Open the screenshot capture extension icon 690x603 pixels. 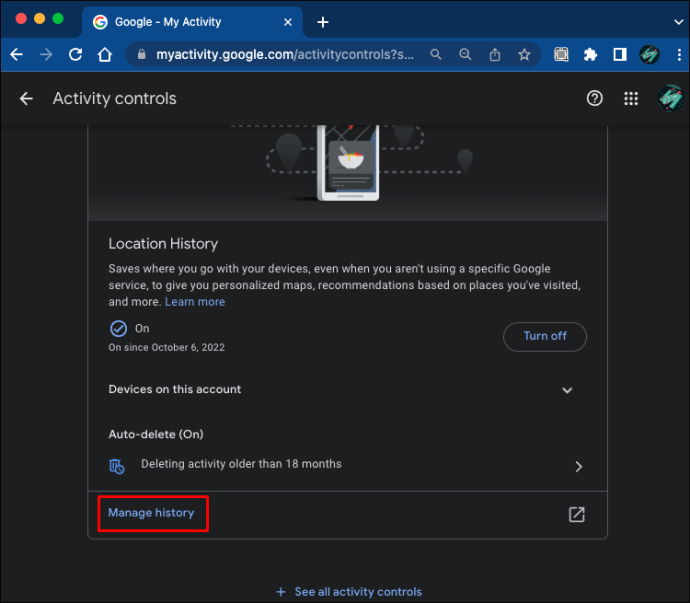point(562,55)
